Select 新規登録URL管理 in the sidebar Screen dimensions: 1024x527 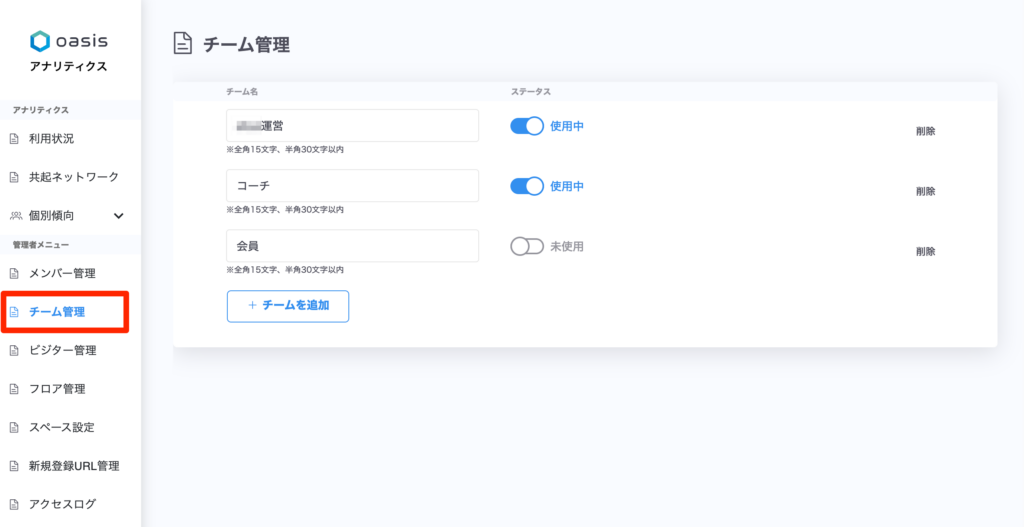(74, 466)
